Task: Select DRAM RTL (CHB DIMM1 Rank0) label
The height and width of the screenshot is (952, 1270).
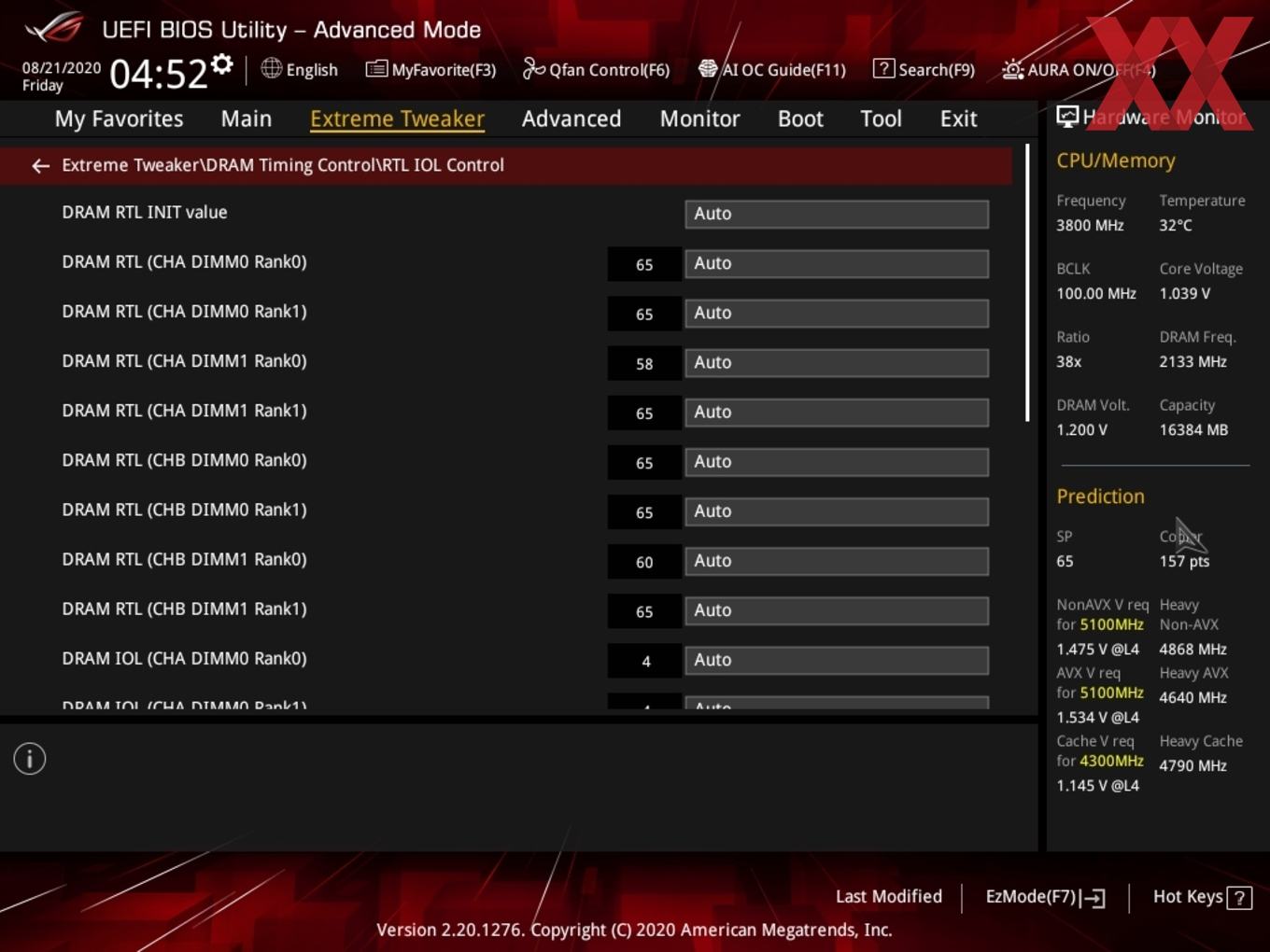Action: (x=184, y=558)
